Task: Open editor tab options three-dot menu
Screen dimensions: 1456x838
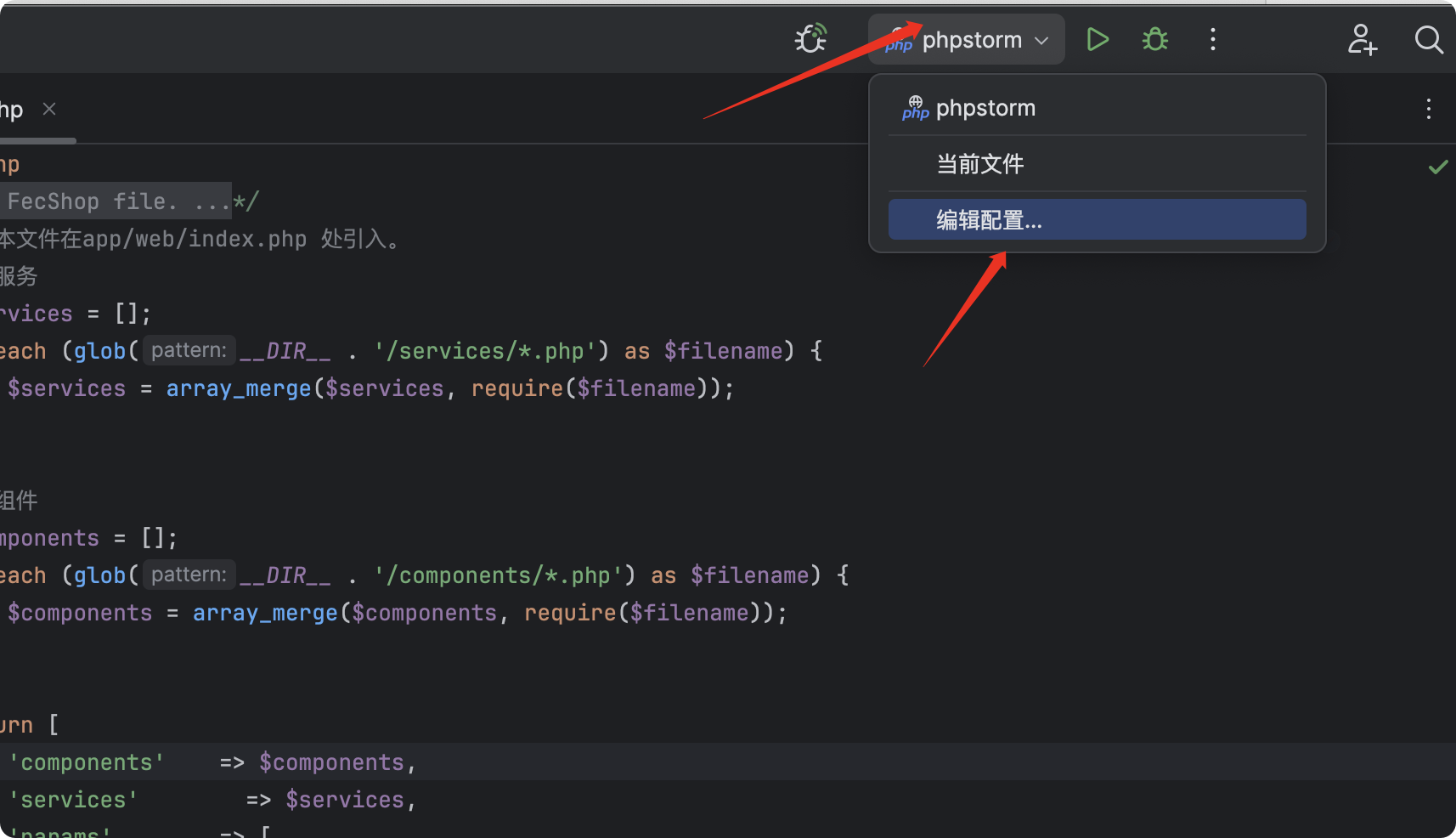Action: coord(1429,109)
